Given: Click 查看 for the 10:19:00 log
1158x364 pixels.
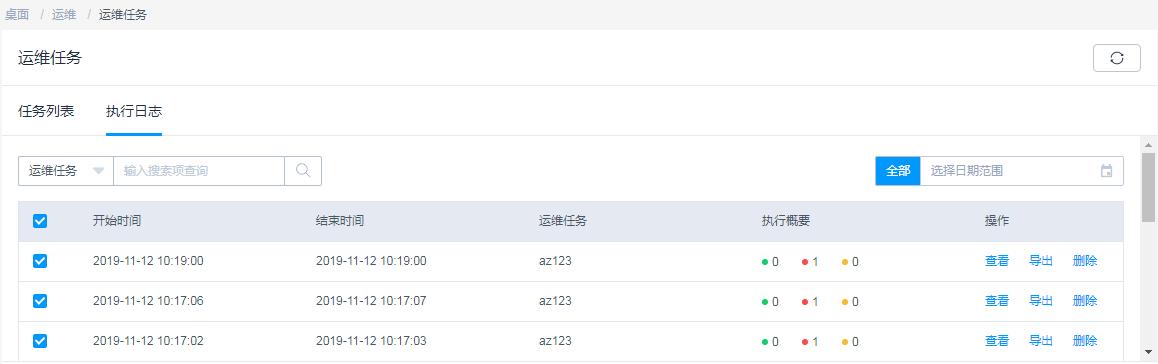Looking at the screenshot, I should (x=996, y=261).
